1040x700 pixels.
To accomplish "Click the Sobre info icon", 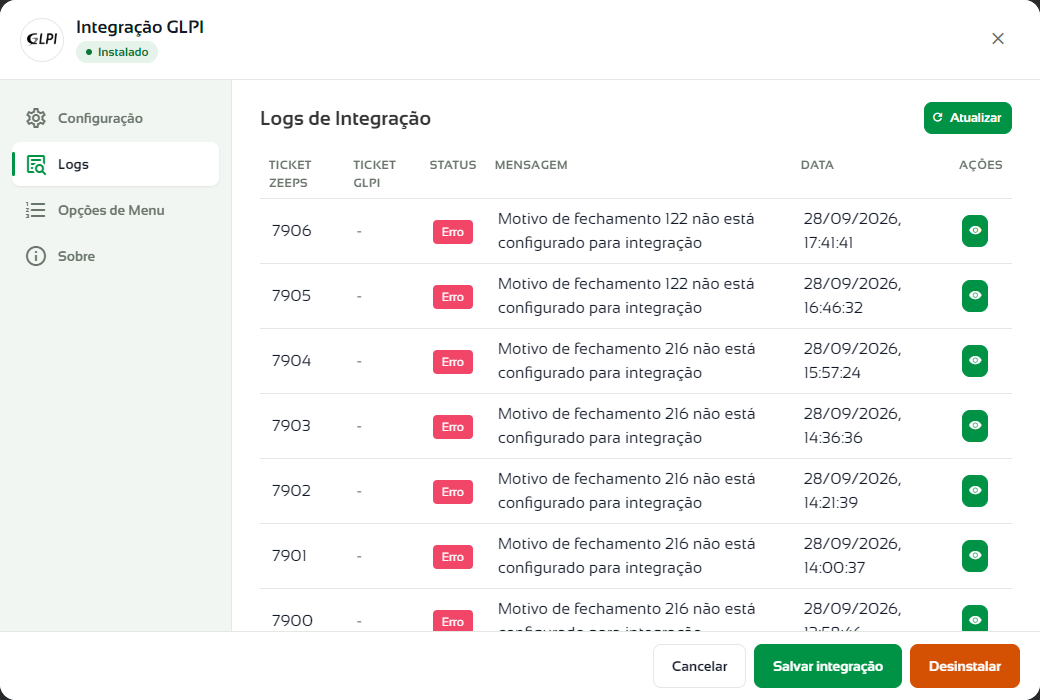I will [36, 256].
